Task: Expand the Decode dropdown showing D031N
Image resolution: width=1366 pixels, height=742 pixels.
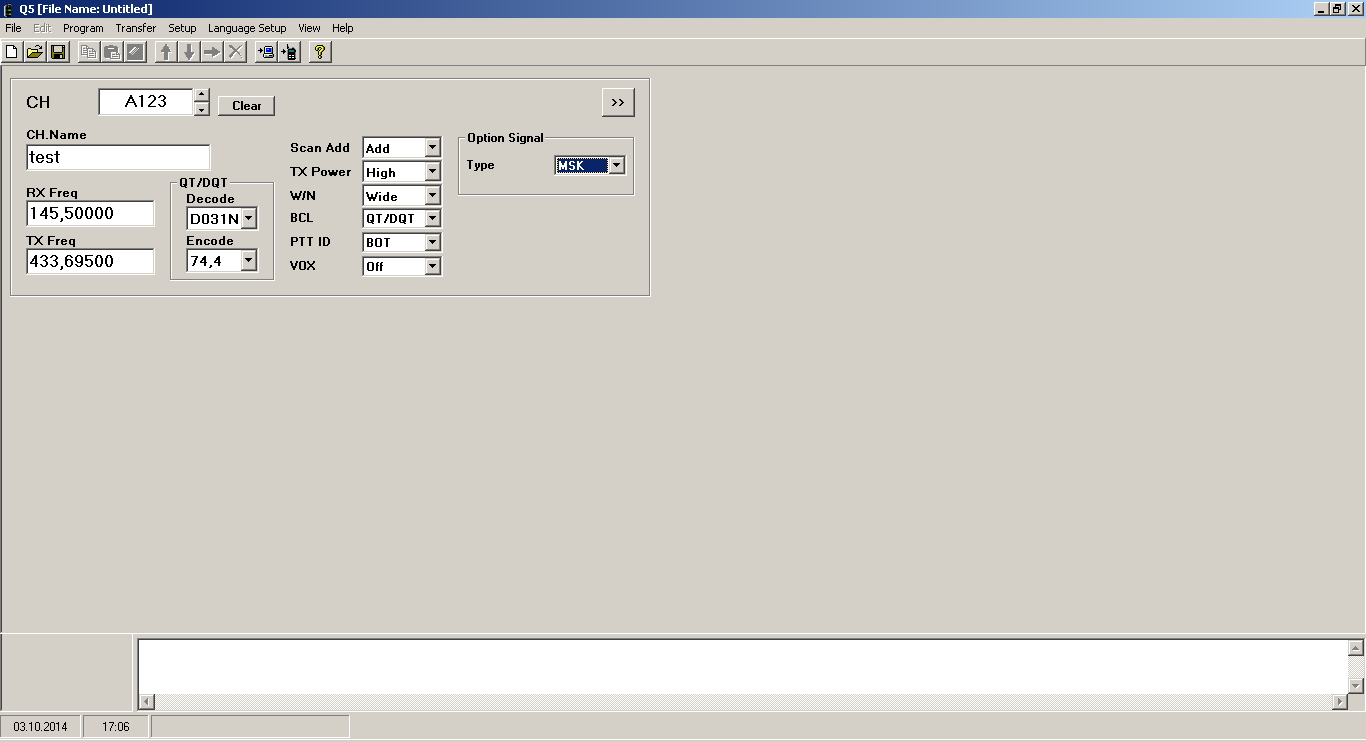Action: (x=249, y=218)
